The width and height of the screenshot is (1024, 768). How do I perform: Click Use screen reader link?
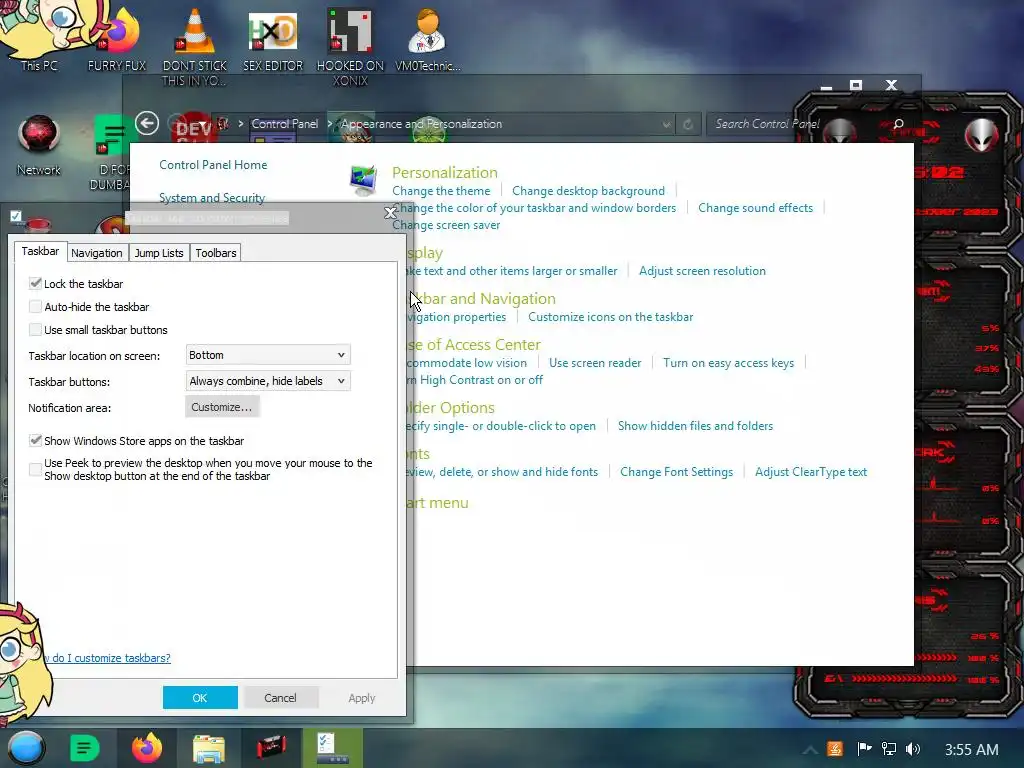tap(595, 362)
